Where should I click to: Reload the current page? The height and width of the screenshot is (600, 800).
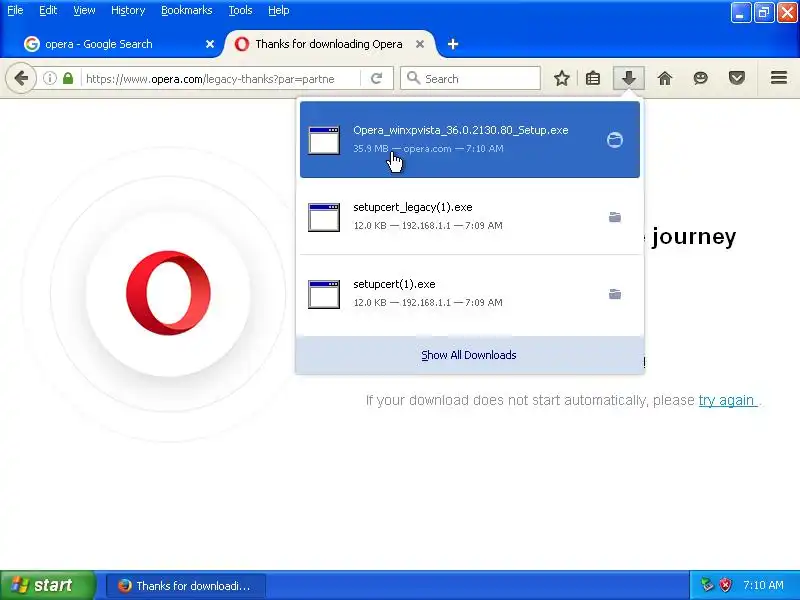pyautogui.click(x=377, y=78)
